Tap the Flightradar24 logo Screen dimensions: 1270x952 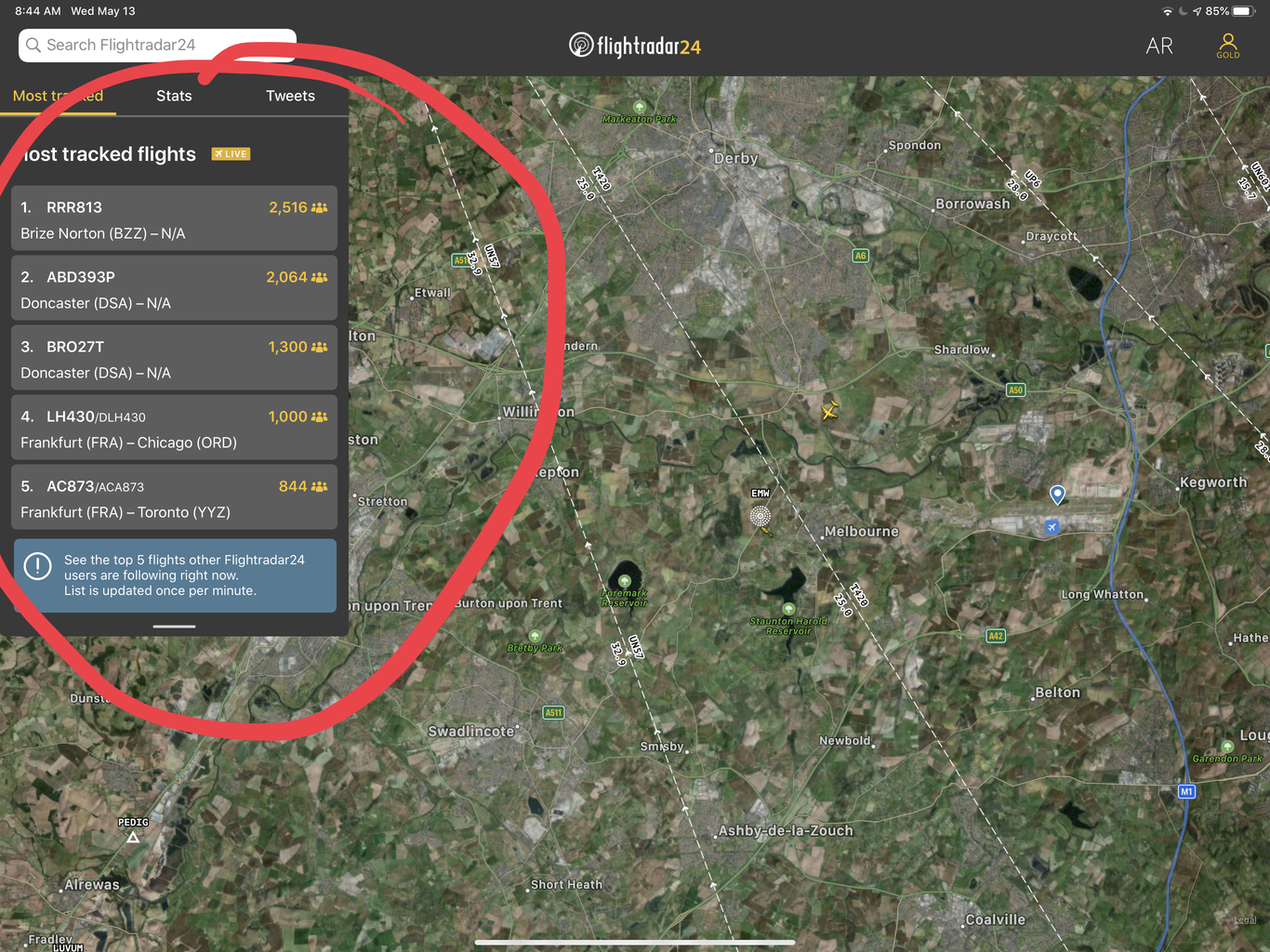[x=635, y=46]
